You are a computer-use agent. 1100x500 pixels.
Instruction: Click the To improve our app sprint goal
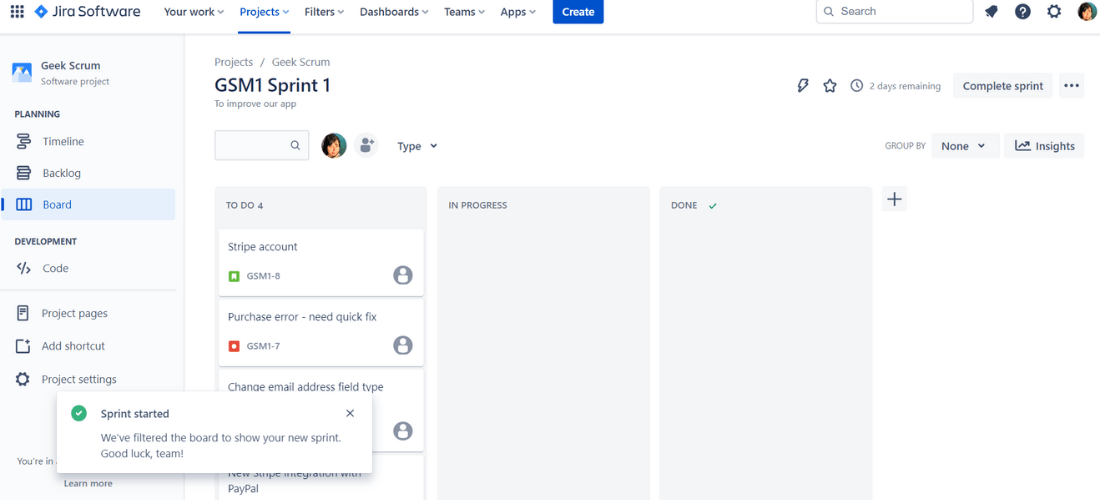point(255,104)
